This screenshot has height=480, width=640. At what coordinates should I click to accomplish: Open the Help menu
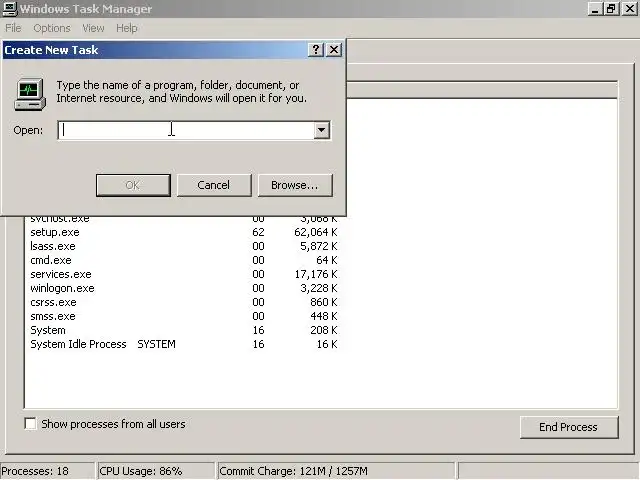[127, 28]
